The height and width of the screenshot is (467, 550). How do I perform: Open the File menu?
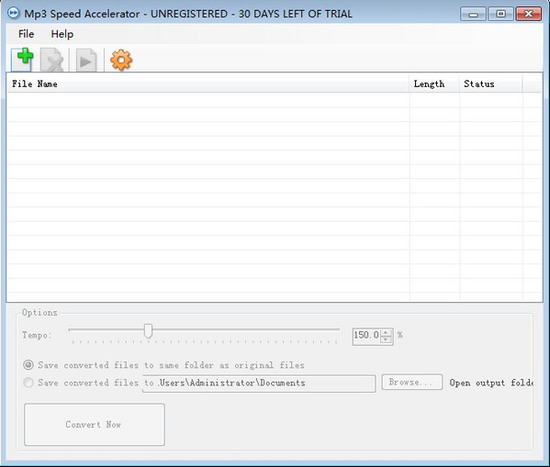pos(26,34)
